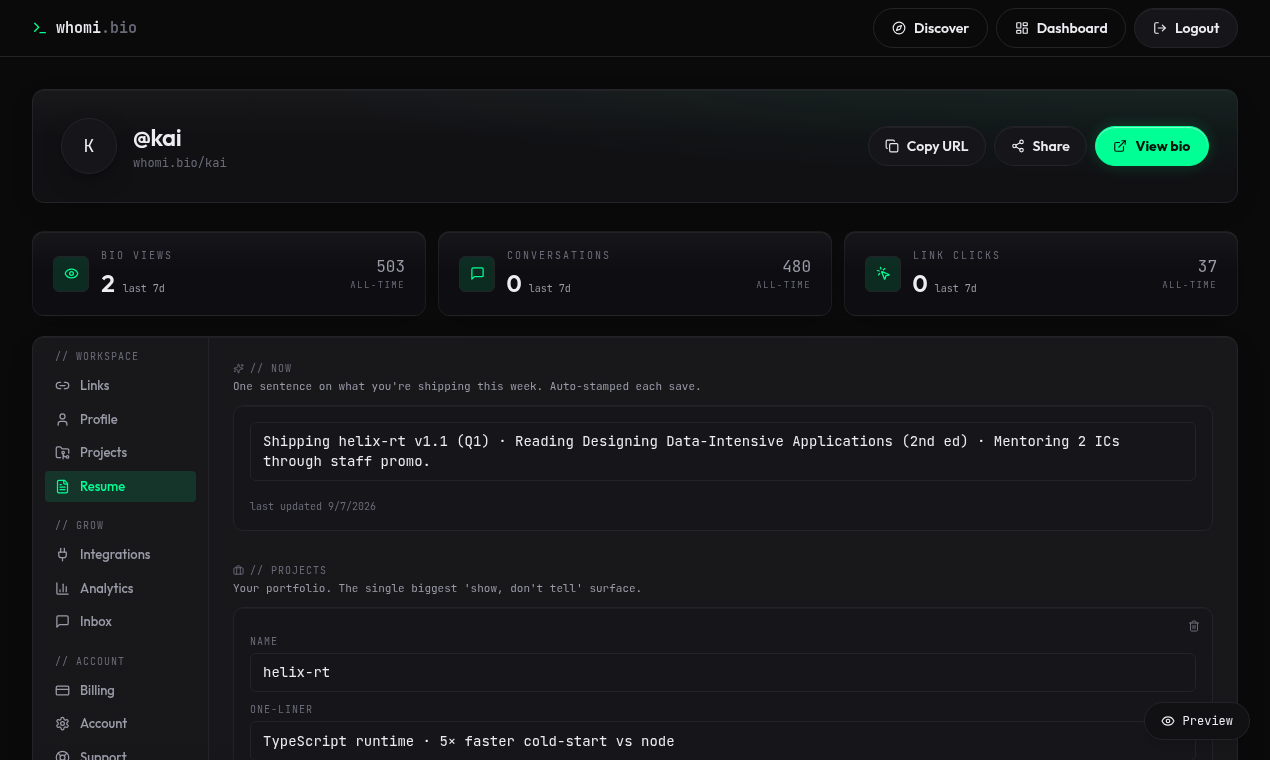Click the Analytics bar chart icon
This screenshot has height=760, width=1270.
coord(62,588)
